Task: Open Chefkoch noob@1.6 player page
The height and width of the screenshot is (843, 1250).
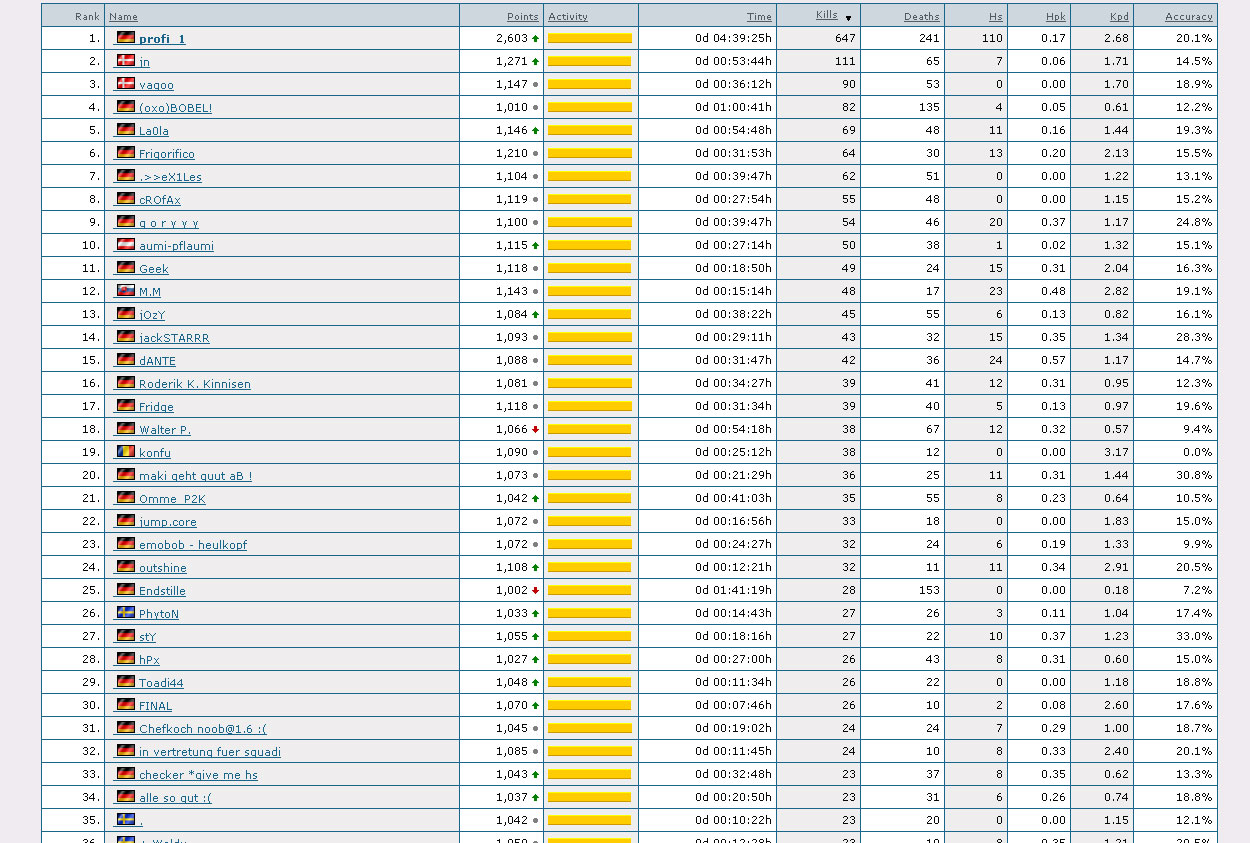Action: tap(202, 729)
